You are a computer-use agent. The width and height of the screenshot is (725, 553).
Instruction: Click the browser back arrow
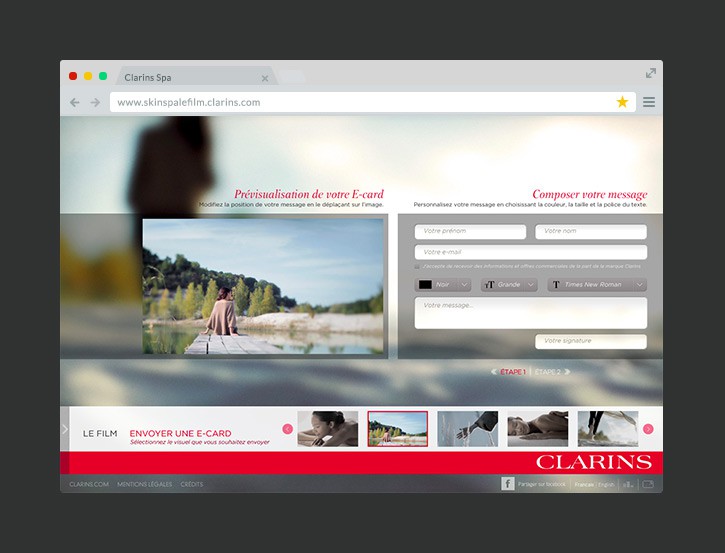click(x=74, y=102)
